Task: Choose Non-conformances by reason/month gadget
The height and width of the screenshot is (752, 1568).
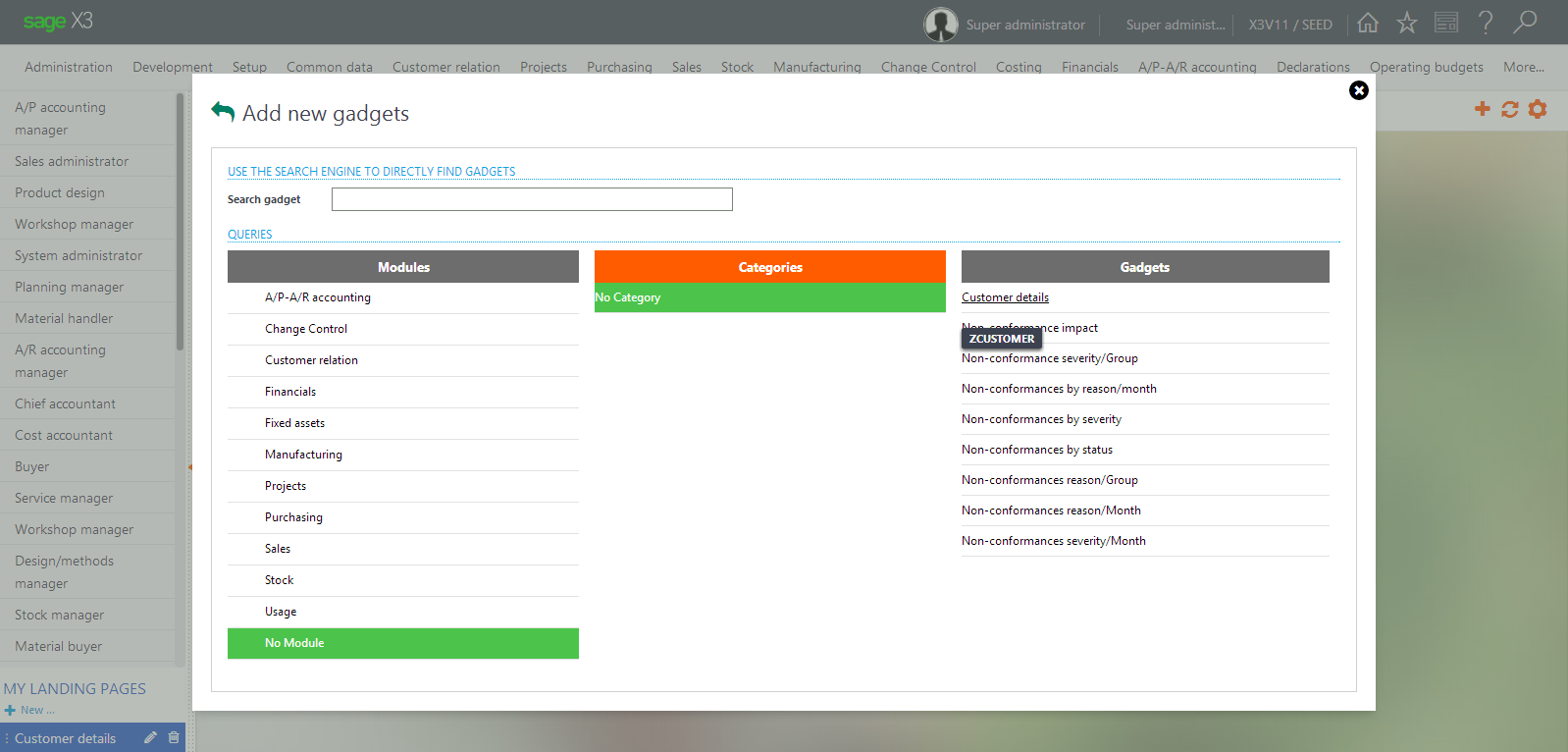Action: [1059, 389]
